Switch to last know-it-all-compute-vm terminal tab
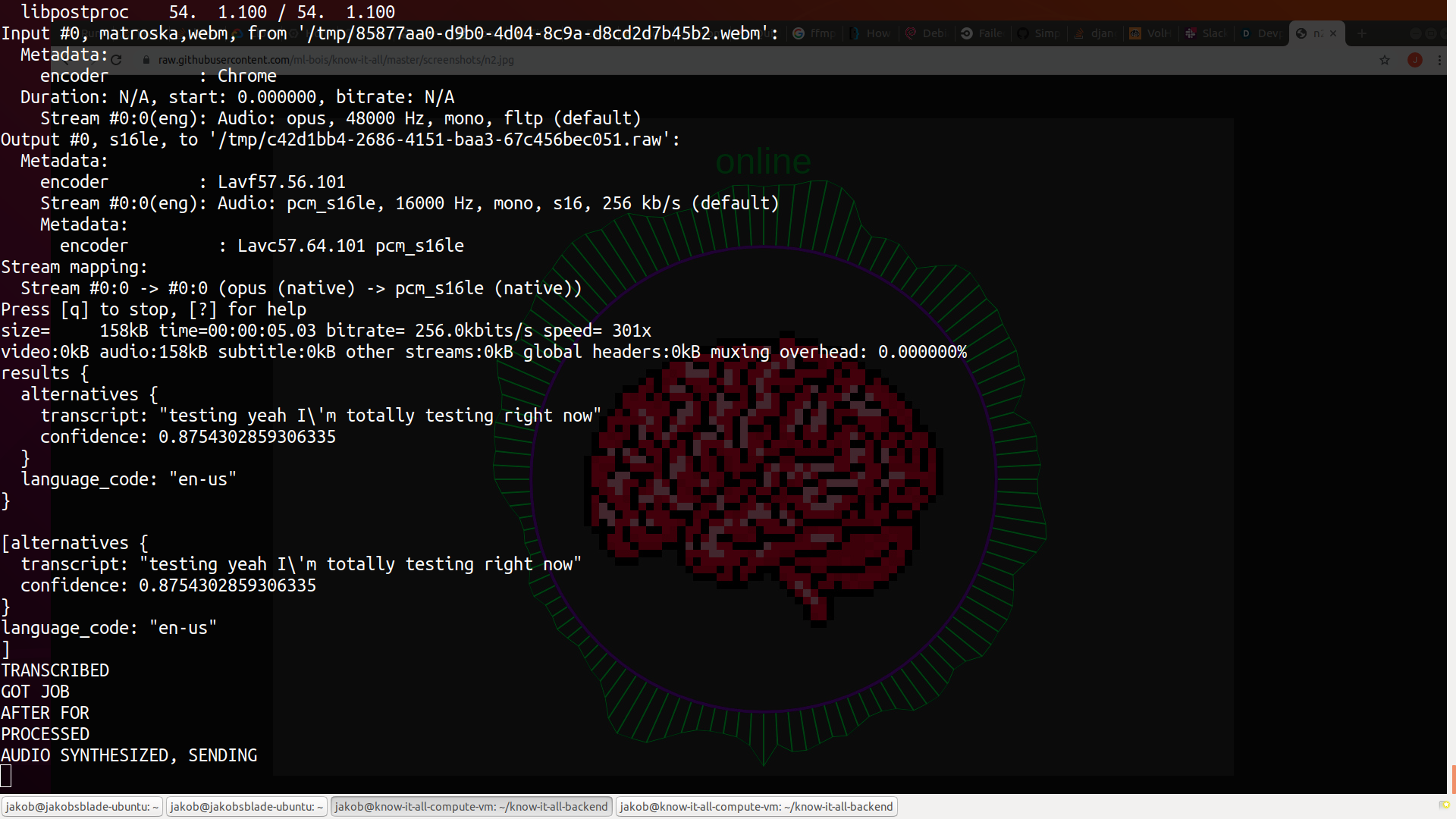This screenshot has width=1456, height=819. click(756, 806)
